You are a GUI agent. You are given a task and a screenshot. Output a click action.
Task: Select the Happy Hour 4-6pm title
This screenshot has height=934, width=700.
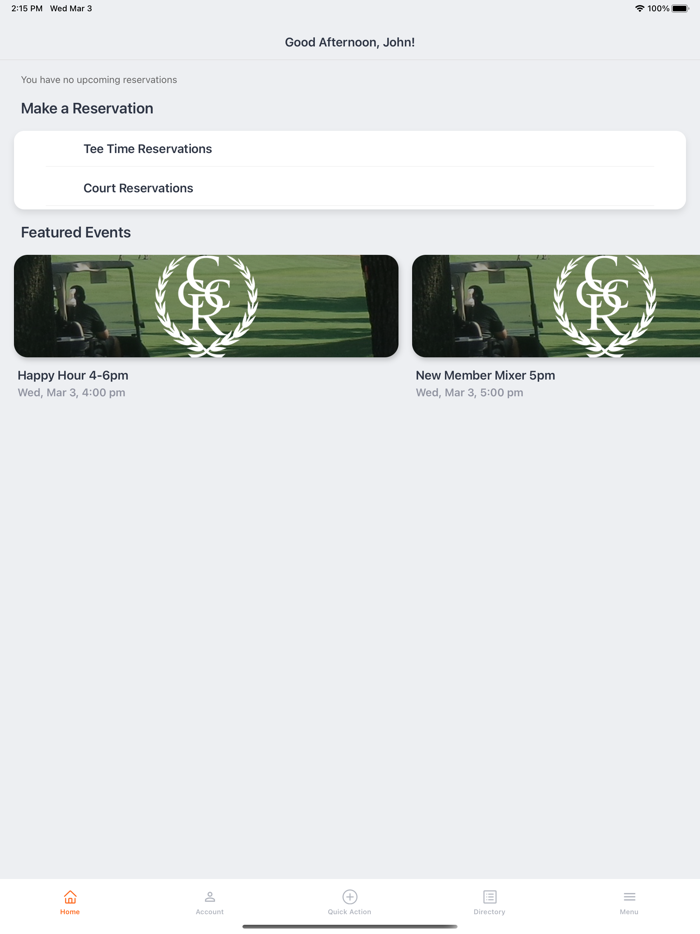pyautogui.click(x=73, y=375)
